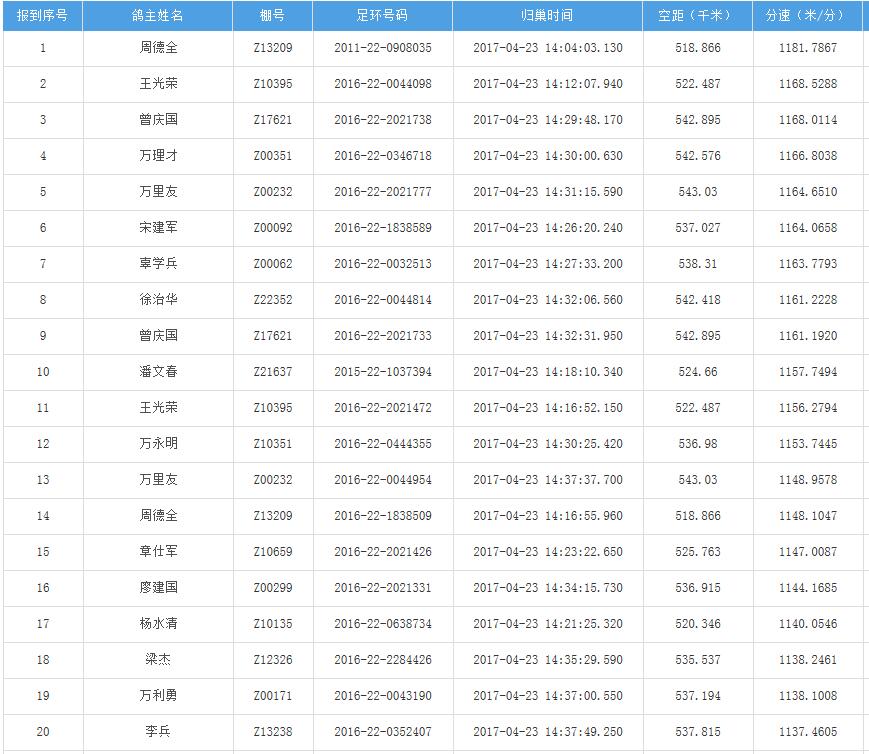This screenshot has width=869, height=754.
Task: Select the distance value 537.815
Action: (697, 732)
